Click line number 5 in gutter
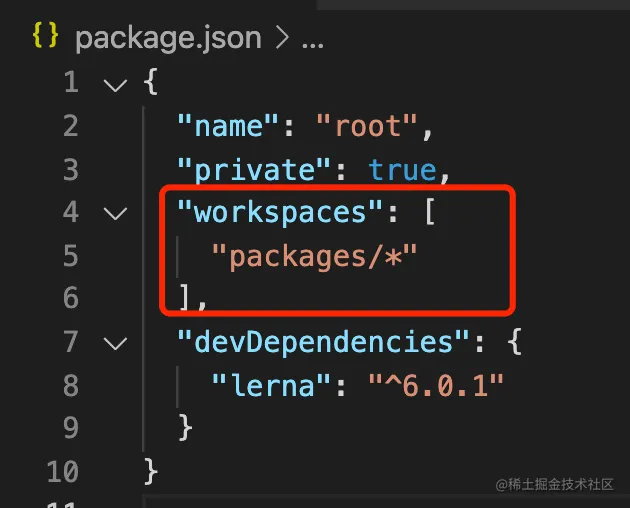The width and height of the screenshot is (630, 508). click(x=70, y=256)
